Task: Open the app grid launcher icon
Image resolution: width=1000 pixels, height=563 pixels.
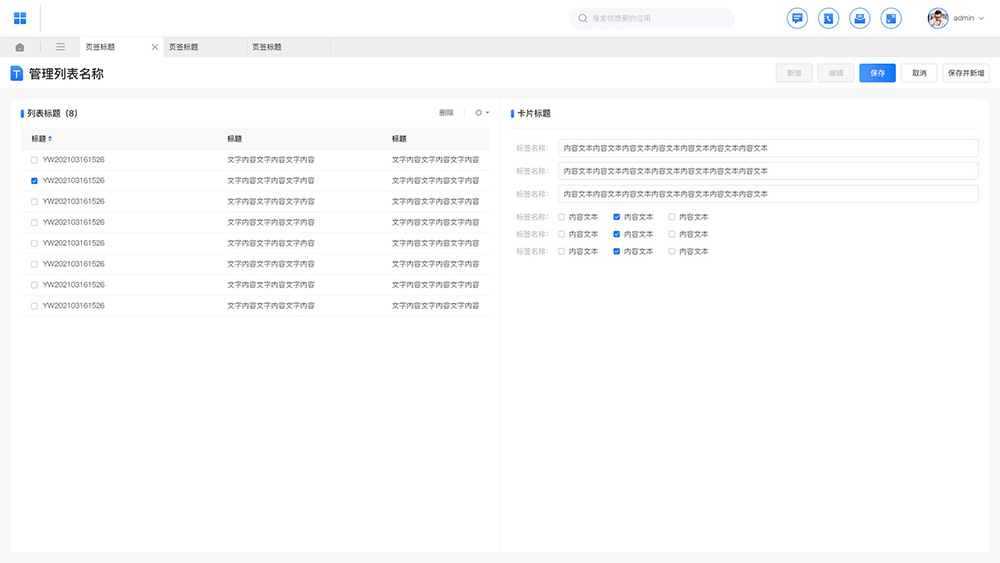Action: 20,18
